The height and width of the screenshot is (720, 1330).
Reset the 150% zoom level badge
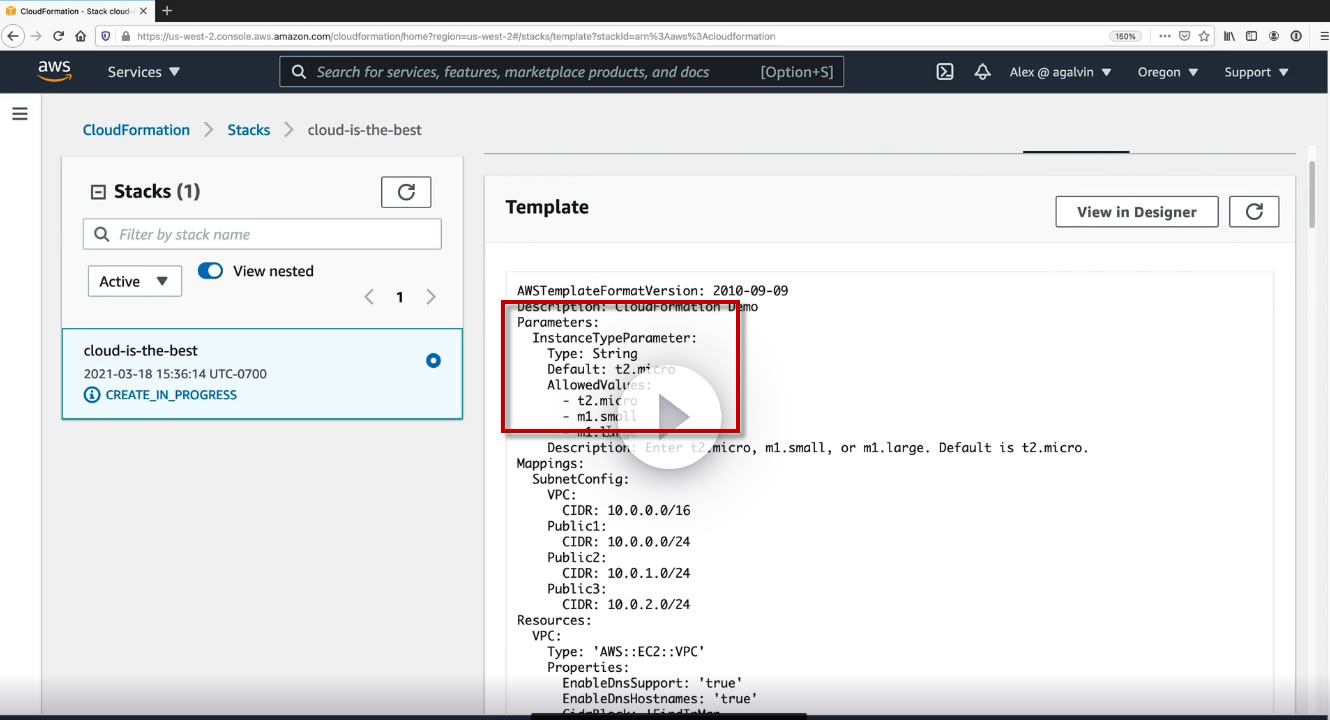(1125, 36)
